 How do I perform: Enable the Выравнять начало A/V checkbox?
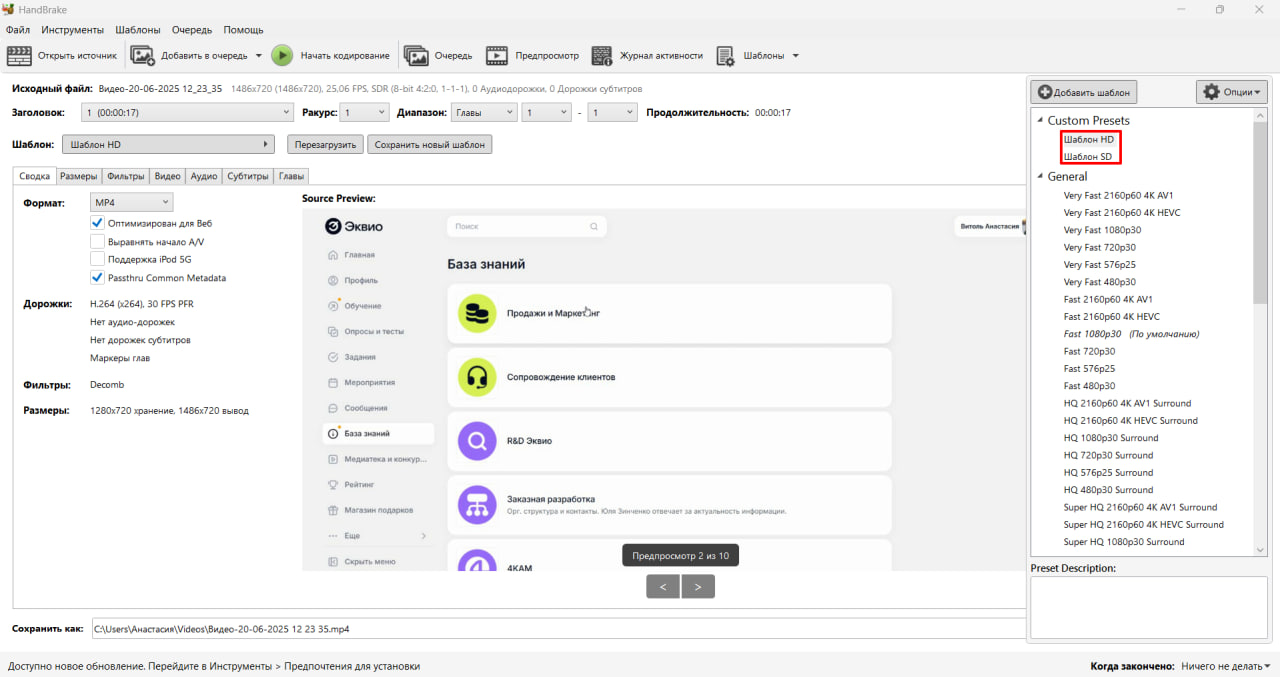98,241
